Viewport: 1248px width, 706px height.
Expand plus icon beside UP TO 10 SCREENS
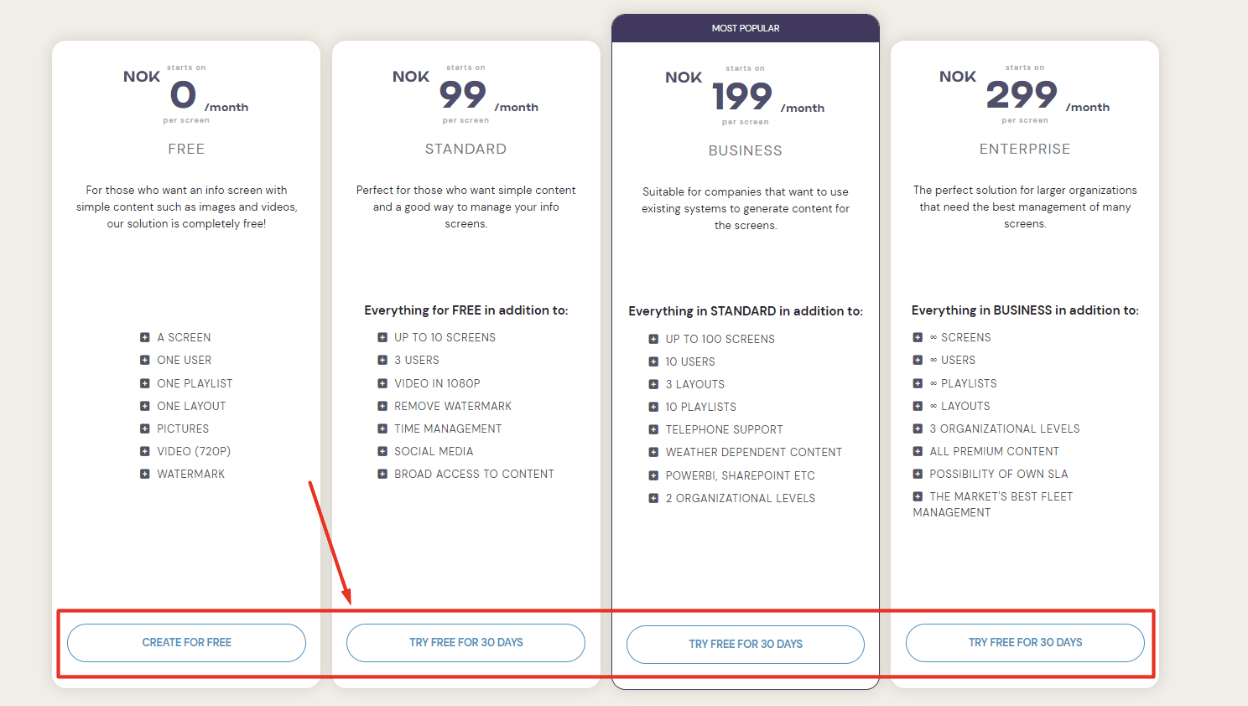pos(382,338)
